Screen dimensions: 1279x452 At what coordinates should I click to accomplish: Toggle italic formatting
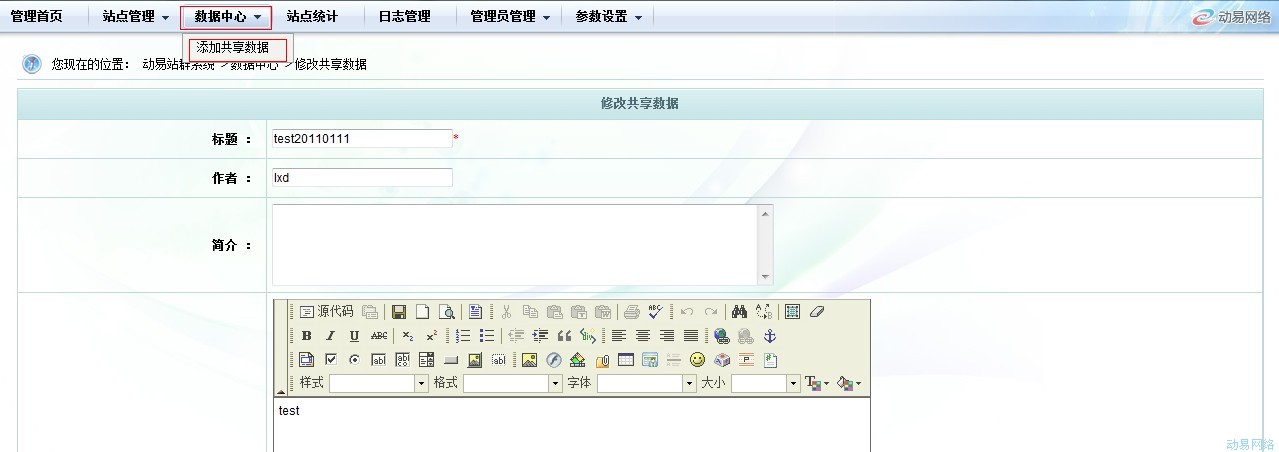pos(330,336)
